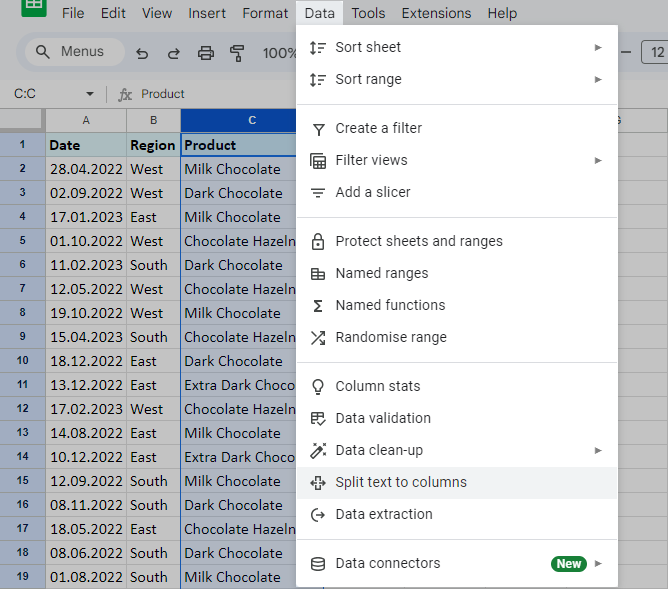Click the undo arrow icon
668x589 pixels.
tap(142, 53)
